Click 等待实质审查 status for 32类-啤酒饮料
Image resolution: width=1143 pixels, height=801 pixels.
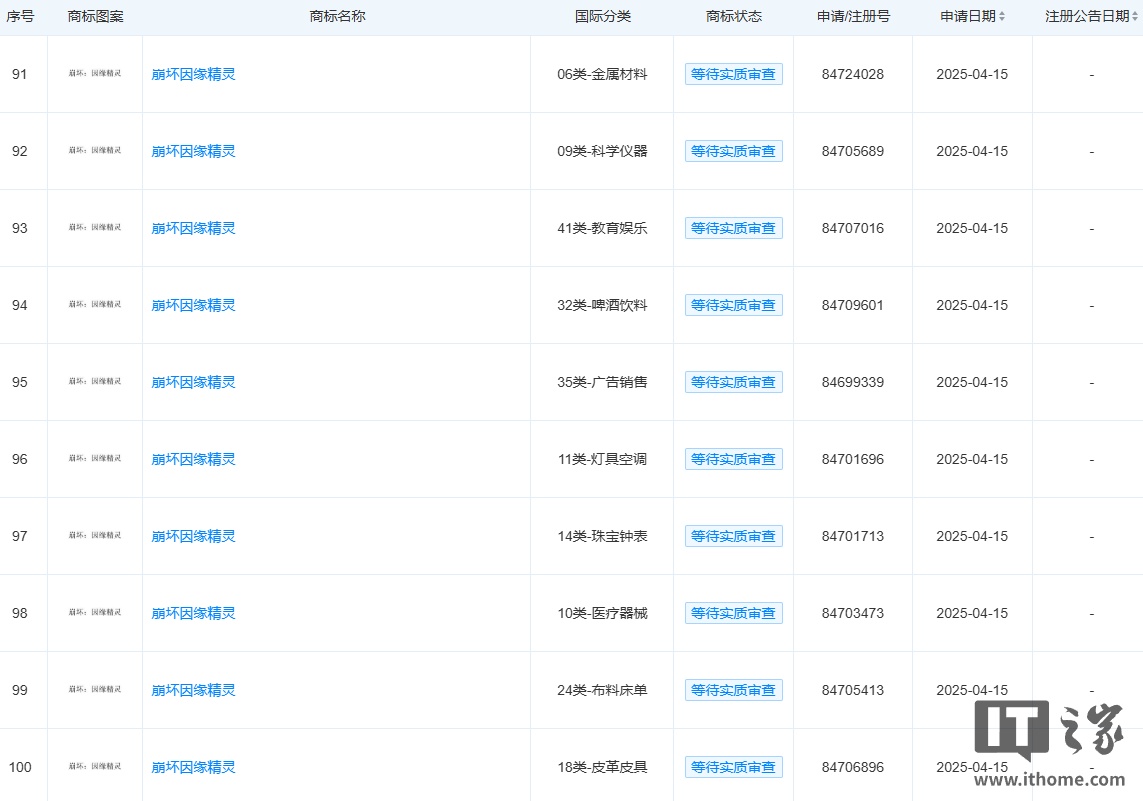[733, 305]
